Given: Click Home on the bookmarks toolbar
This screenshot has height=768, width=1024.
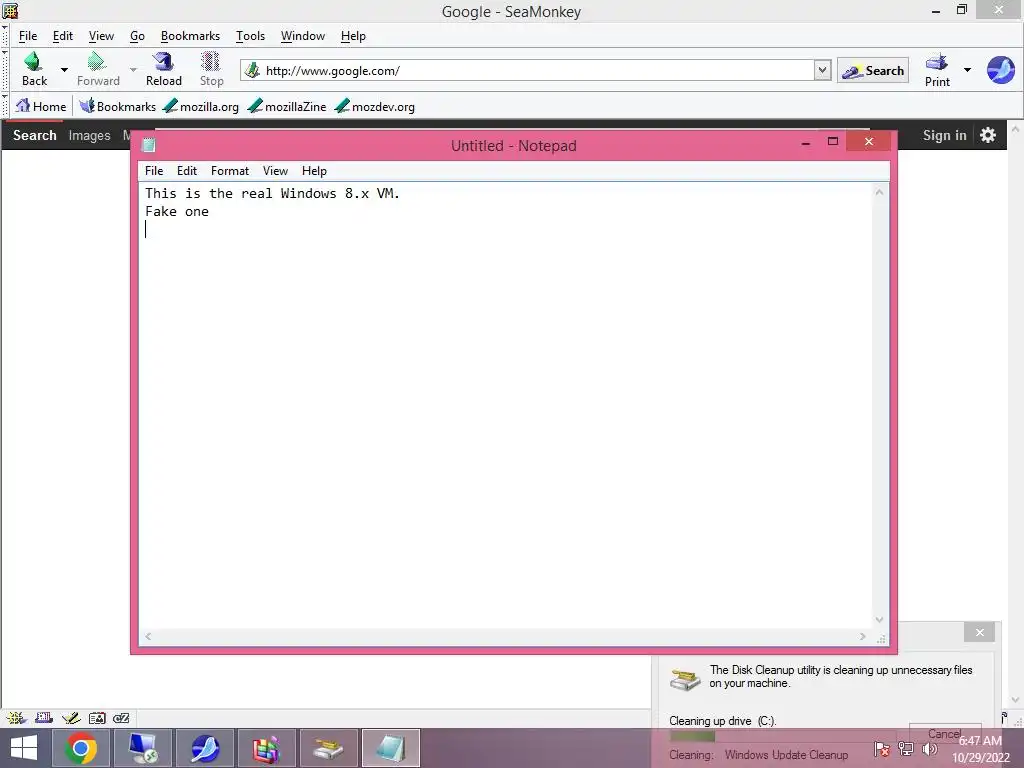Looking at the screenshot, I should click(x=40, y=106).
